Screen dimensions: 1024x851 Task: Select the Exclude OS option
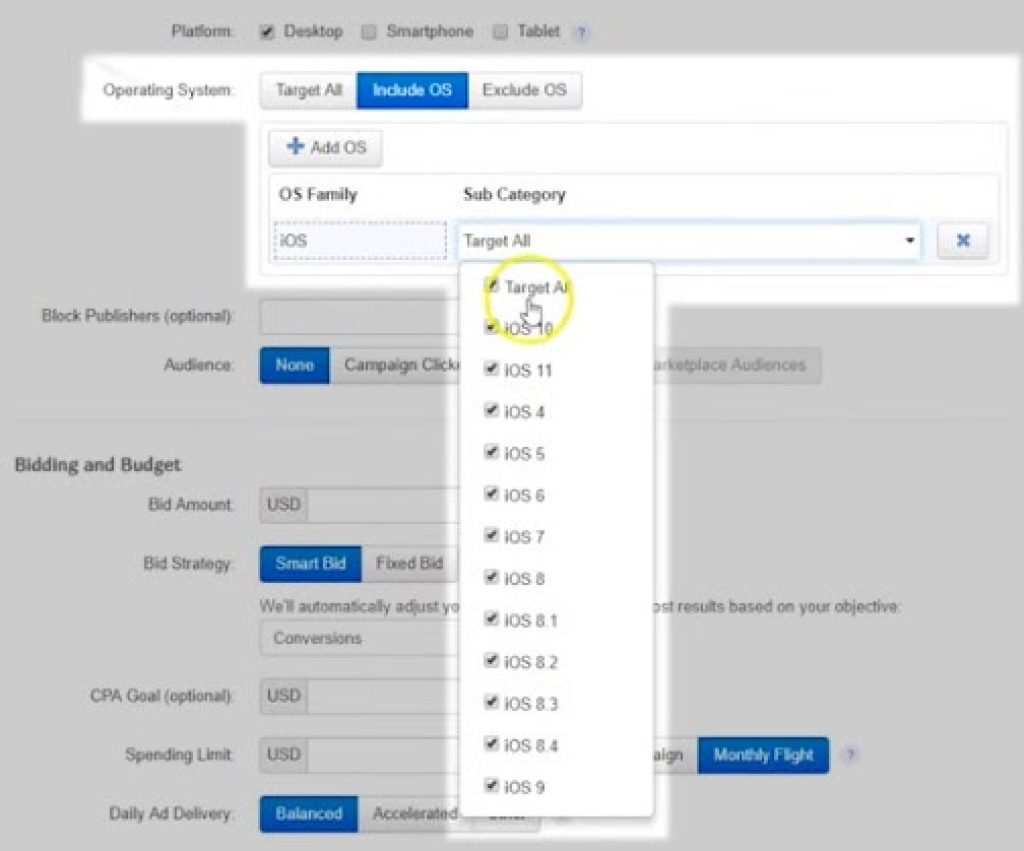click(524, 90)
